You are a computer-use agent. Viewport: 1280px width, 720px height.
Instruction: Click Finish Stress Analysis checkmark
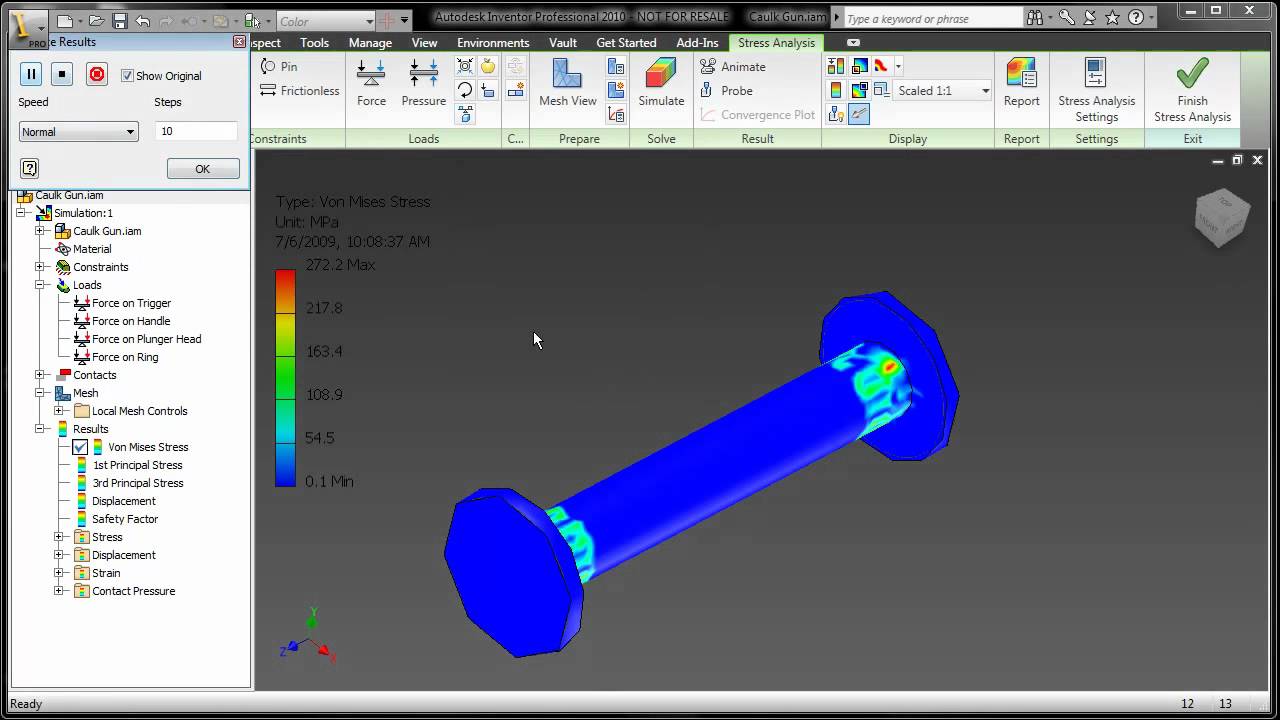[1192, 90]
